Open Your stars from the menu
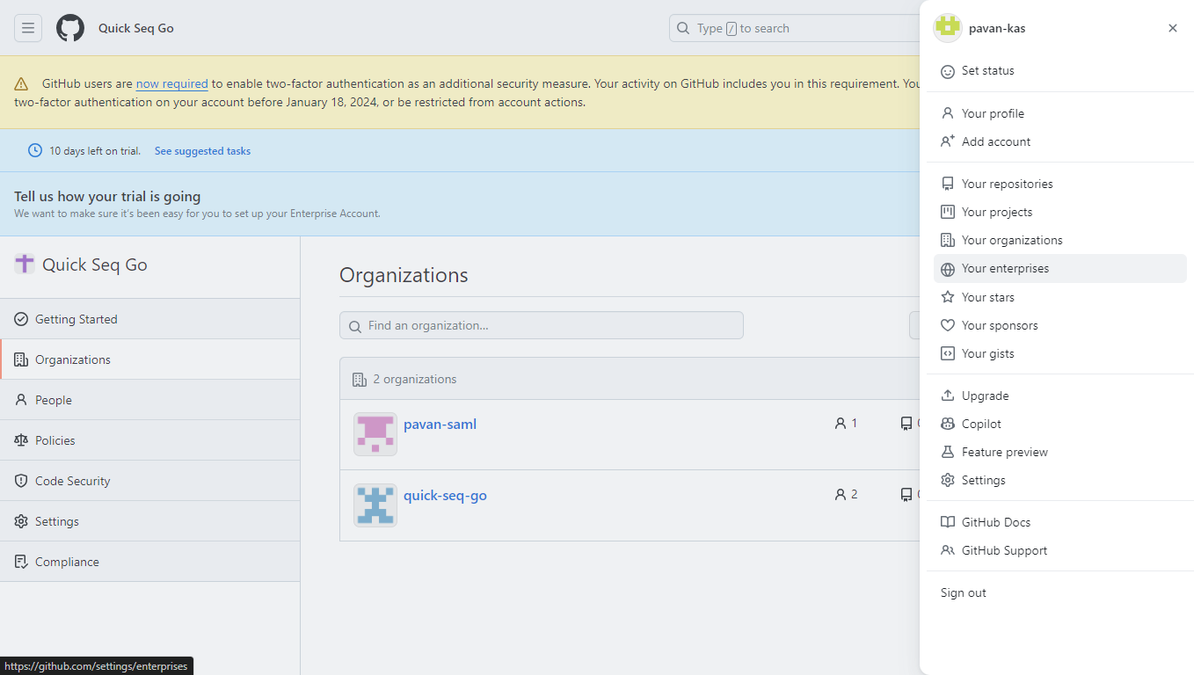 (1060, 297)
